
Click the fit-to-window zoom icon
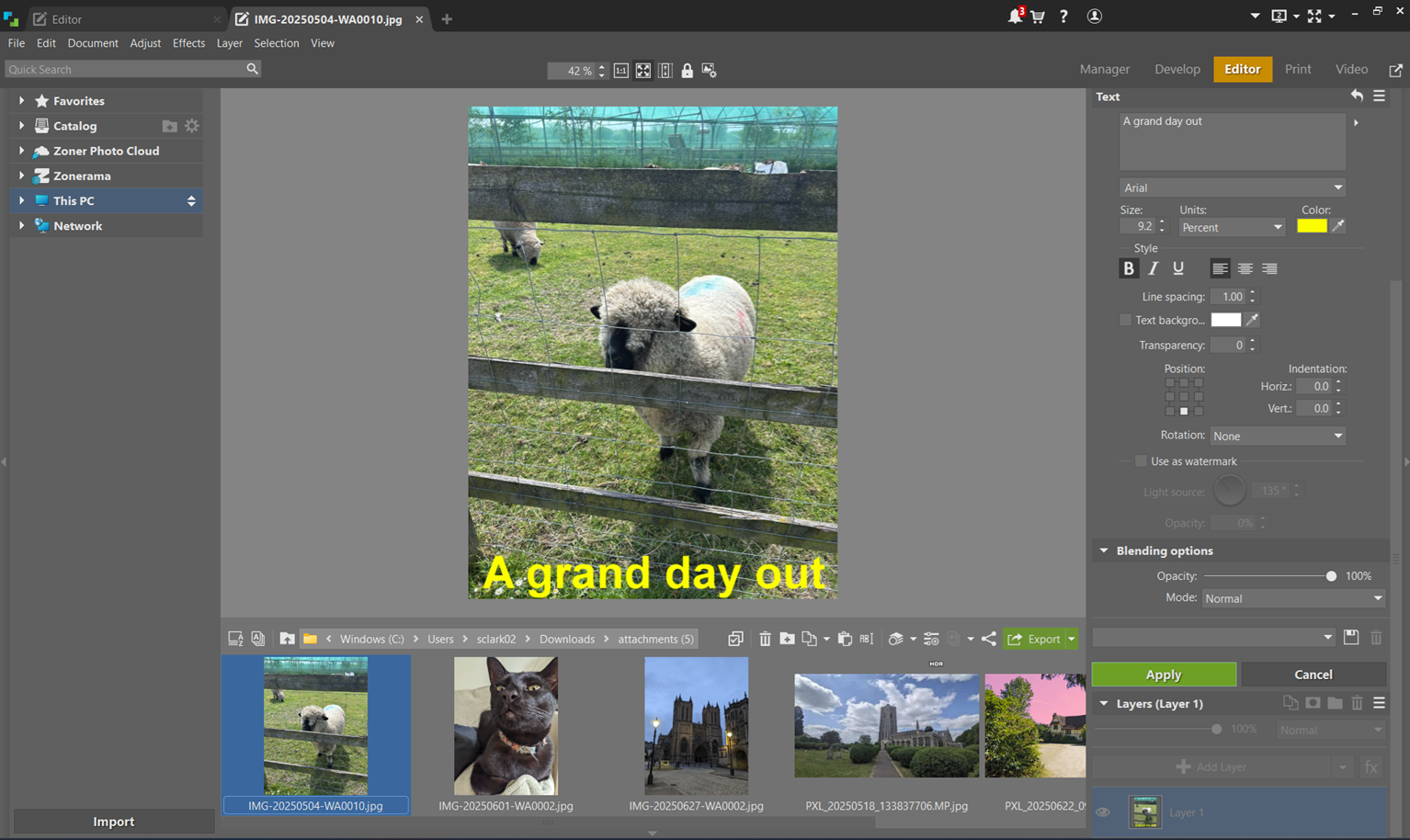(x=643, y=71)
